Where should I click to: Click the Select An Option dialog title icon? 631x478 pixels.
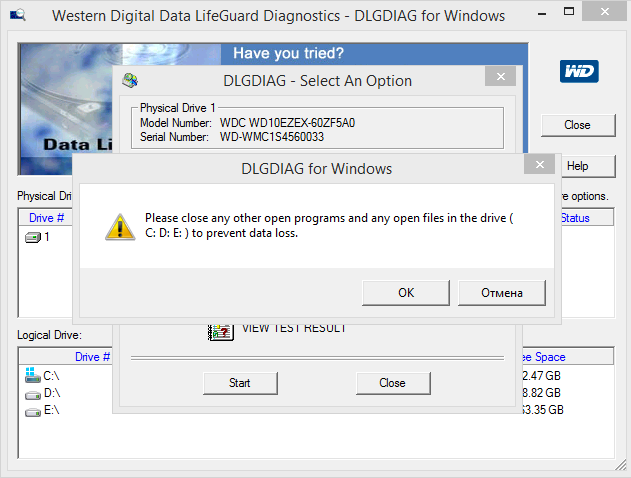coord(130,80)
